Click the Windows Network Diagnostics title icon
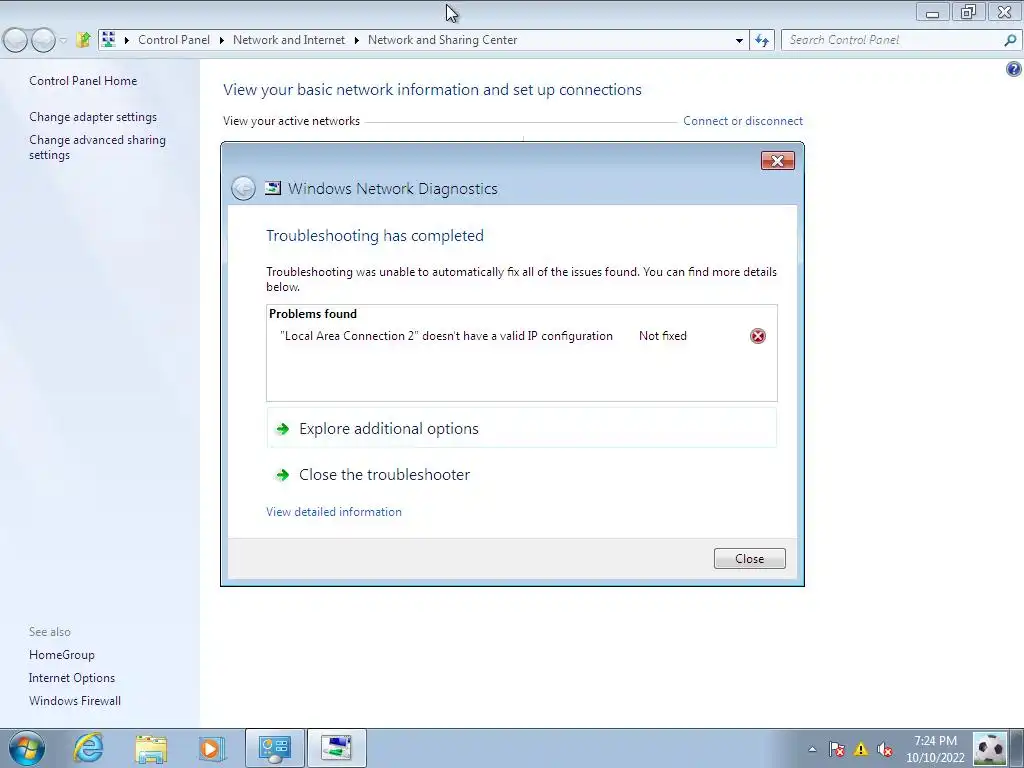 (273, 189)
